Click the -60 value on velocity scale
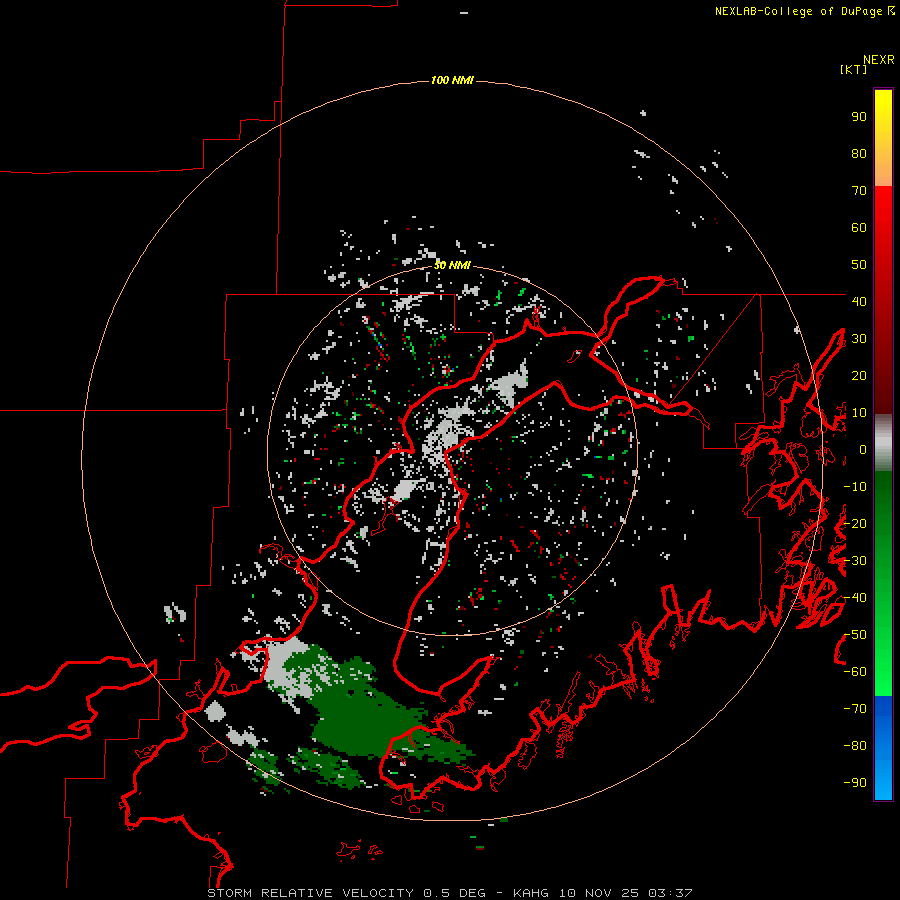The width and height of the screenshot is (900, 900). click(x=855, y=672)
